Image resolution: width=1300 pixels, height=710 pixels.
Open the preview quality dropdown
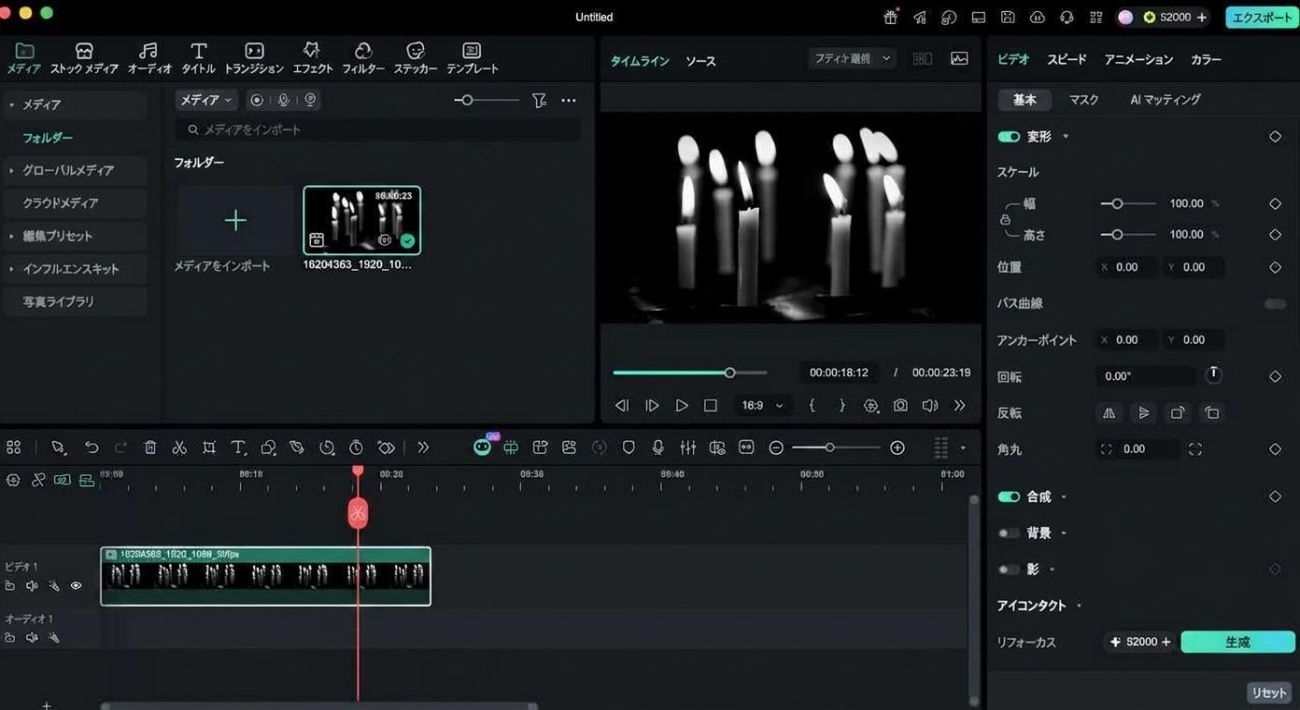pyautogui.click(x=852, y=59)
